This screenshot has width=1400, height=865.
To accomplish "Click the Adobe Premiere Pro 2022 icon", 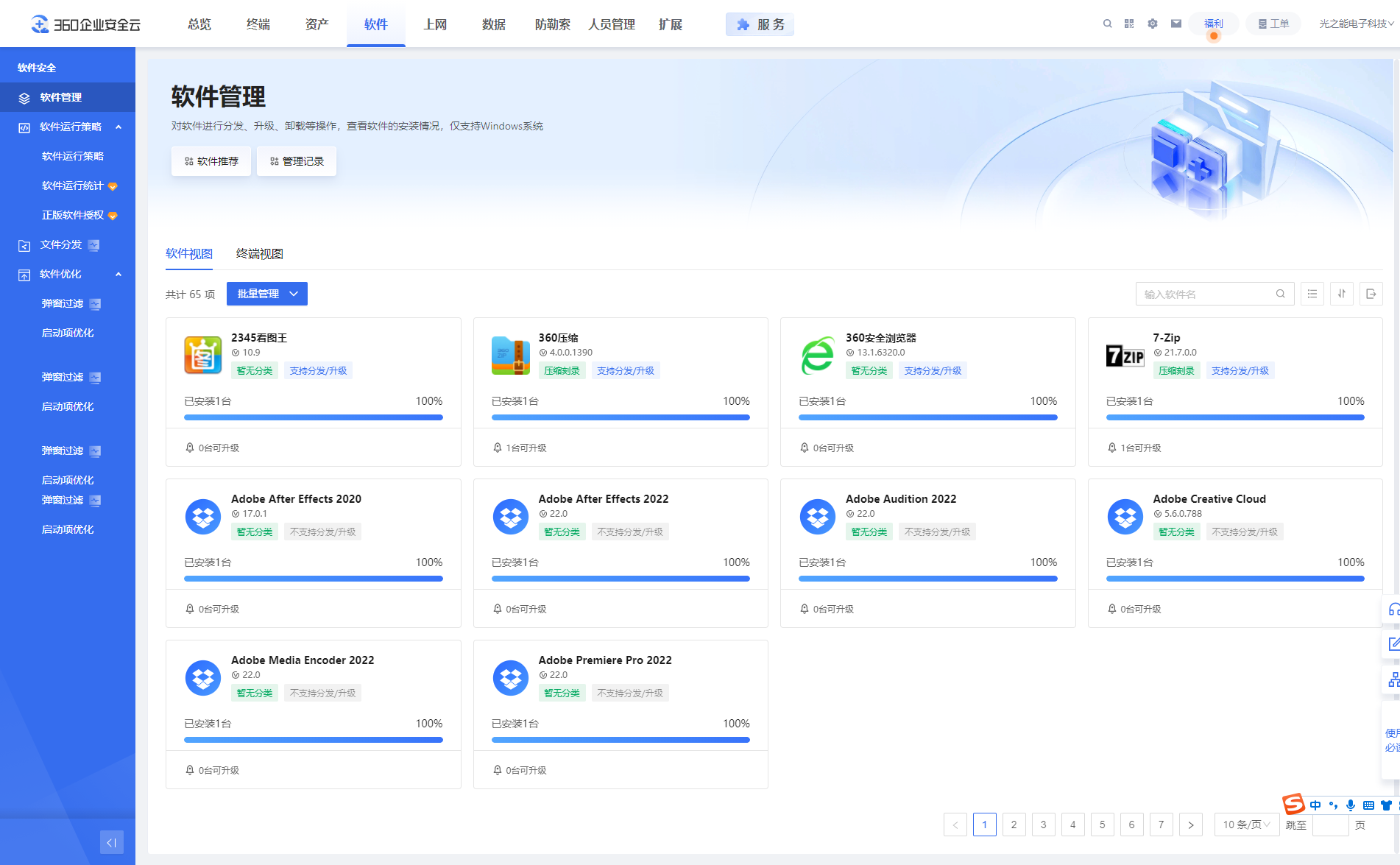I will 511,678.
